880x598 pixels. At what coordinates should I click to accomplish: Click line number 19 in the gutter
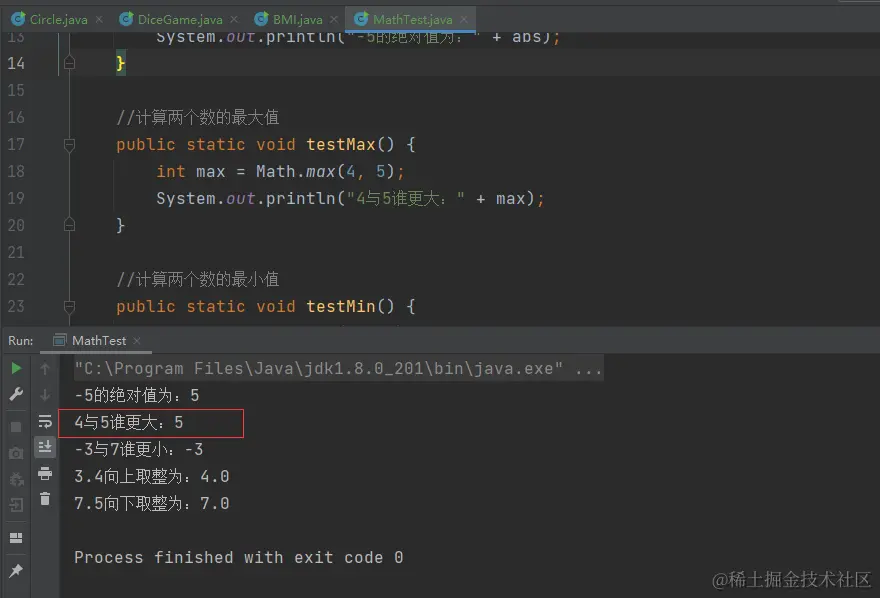pyautogui.click(x=16, y=198)
